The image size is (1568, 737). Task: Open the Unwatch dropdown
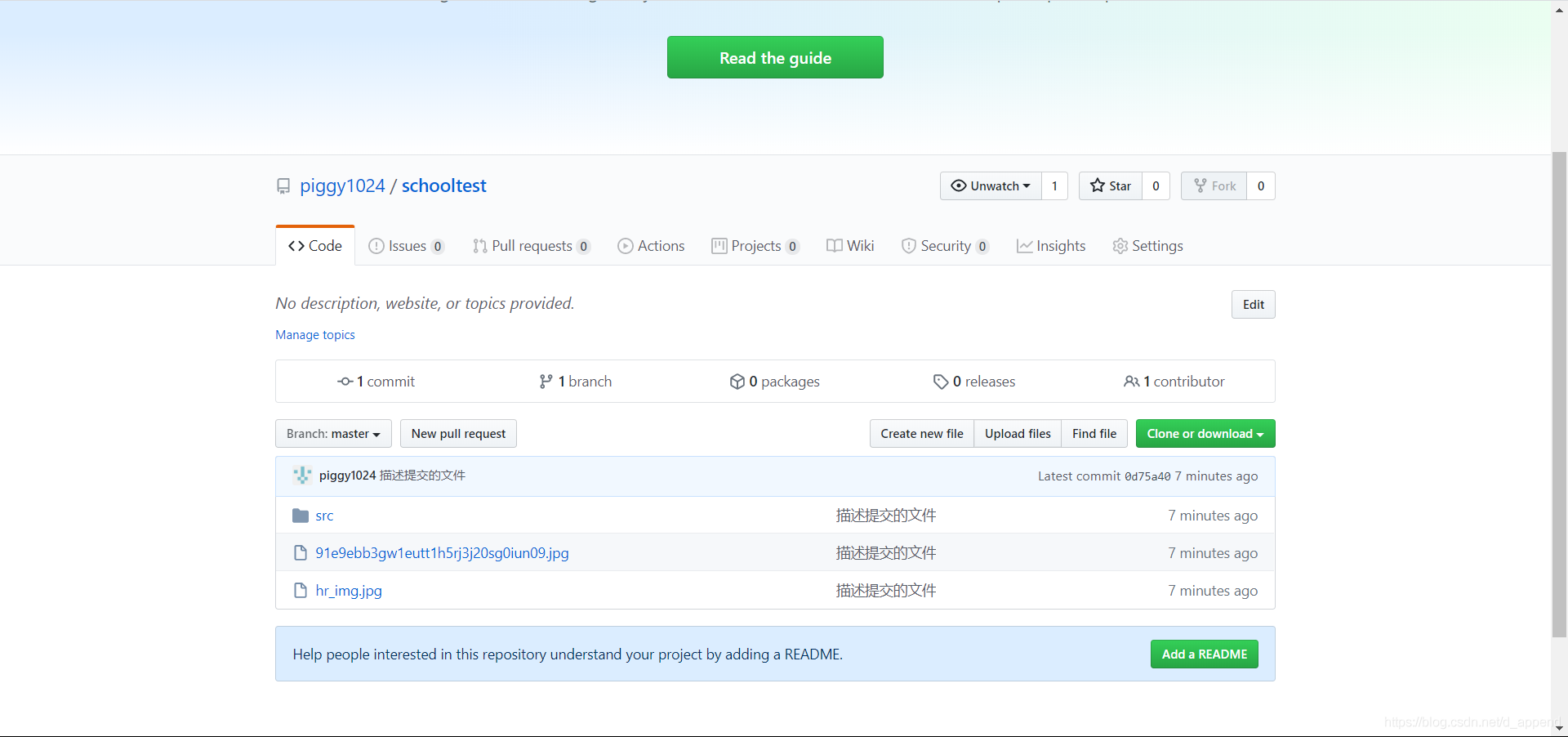coord(991,185)
